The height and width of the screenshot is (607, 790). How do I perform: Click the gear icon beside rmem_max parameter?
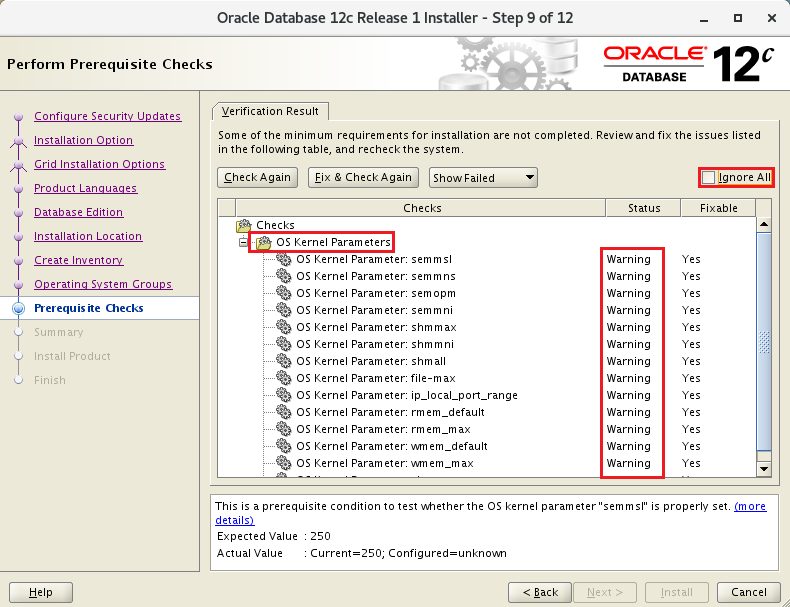[284, 429]
